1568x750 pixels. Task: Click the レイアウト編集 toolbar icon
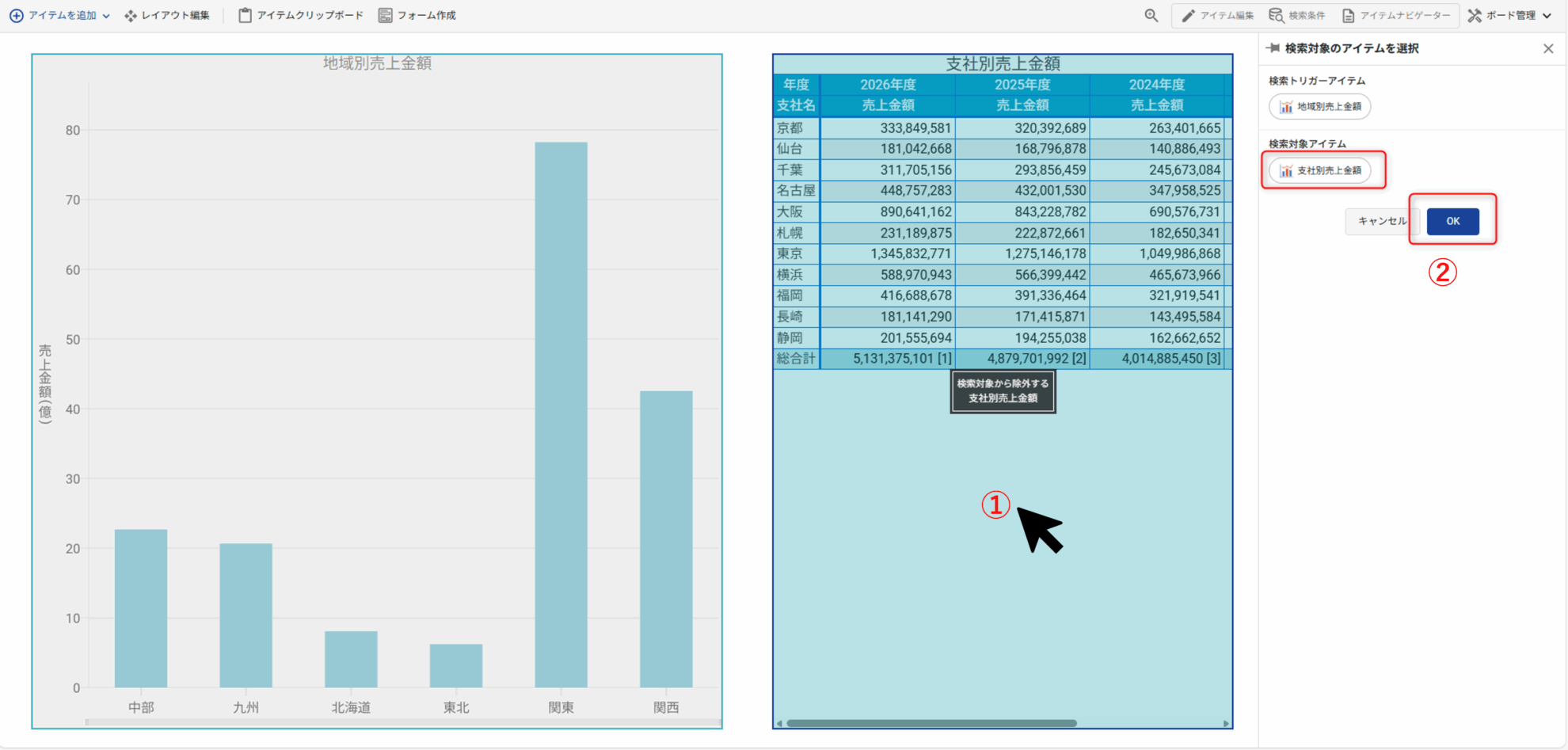[x=131, y=16]
